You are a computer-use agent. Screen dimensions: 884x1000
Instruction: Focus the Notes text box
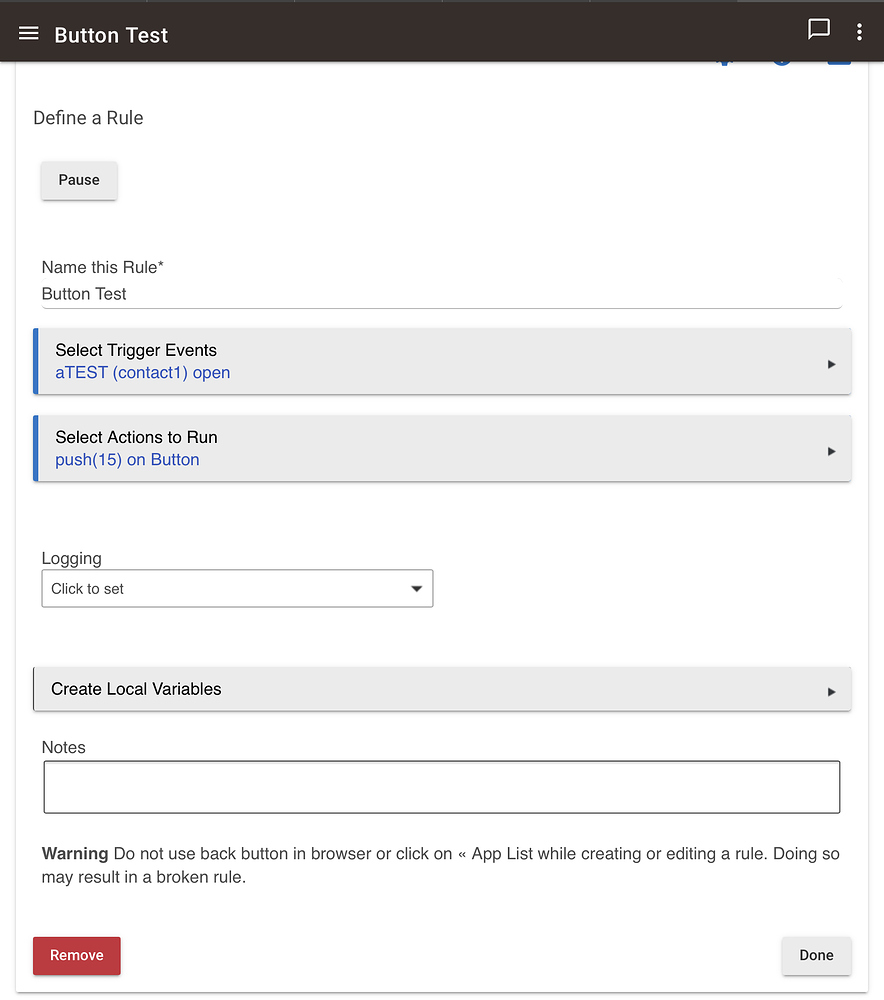pos(441,787)
